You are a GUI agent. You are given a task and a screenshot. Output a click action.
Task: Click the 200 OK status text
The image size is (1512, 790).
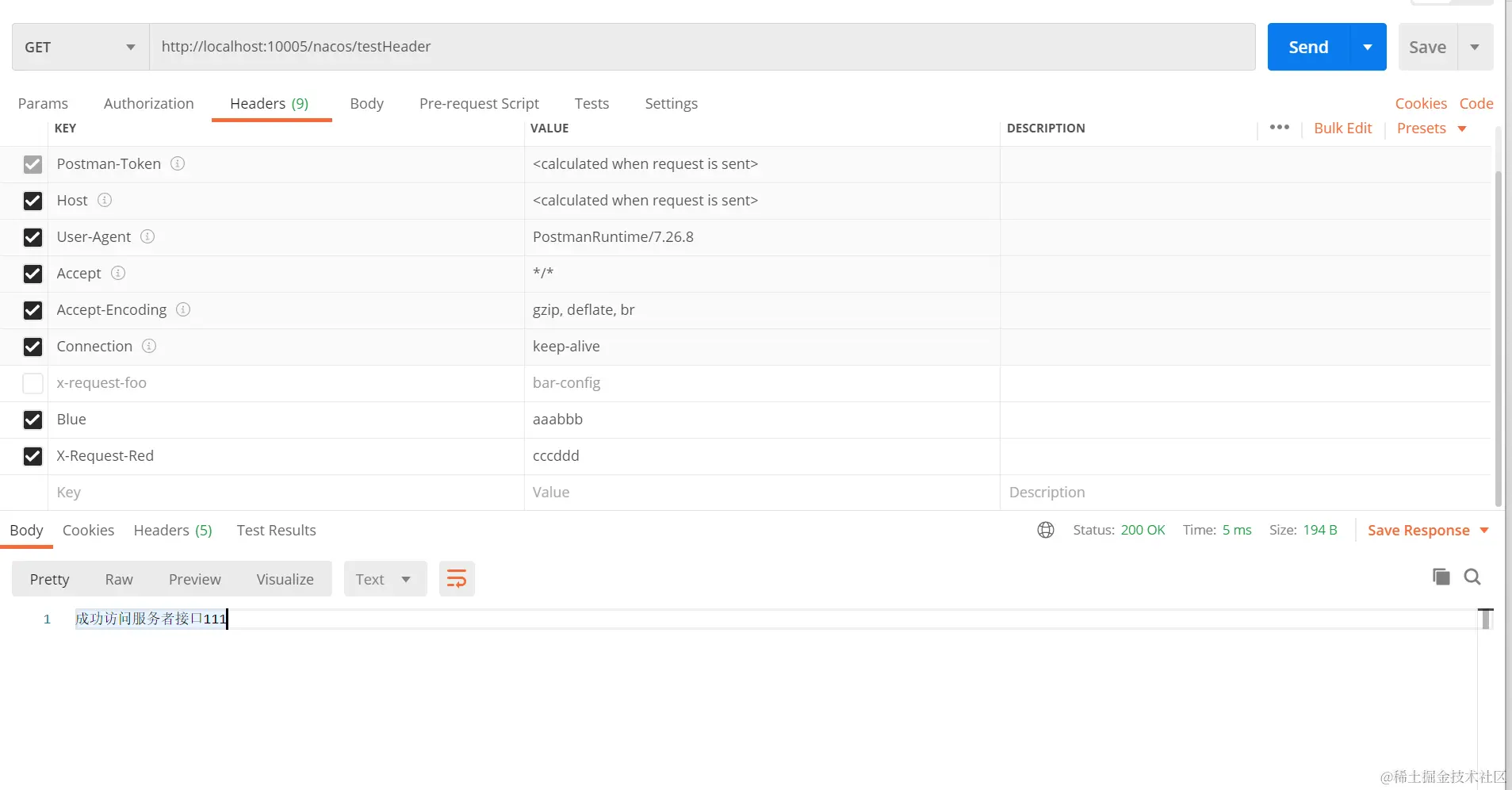(1143, 530)
